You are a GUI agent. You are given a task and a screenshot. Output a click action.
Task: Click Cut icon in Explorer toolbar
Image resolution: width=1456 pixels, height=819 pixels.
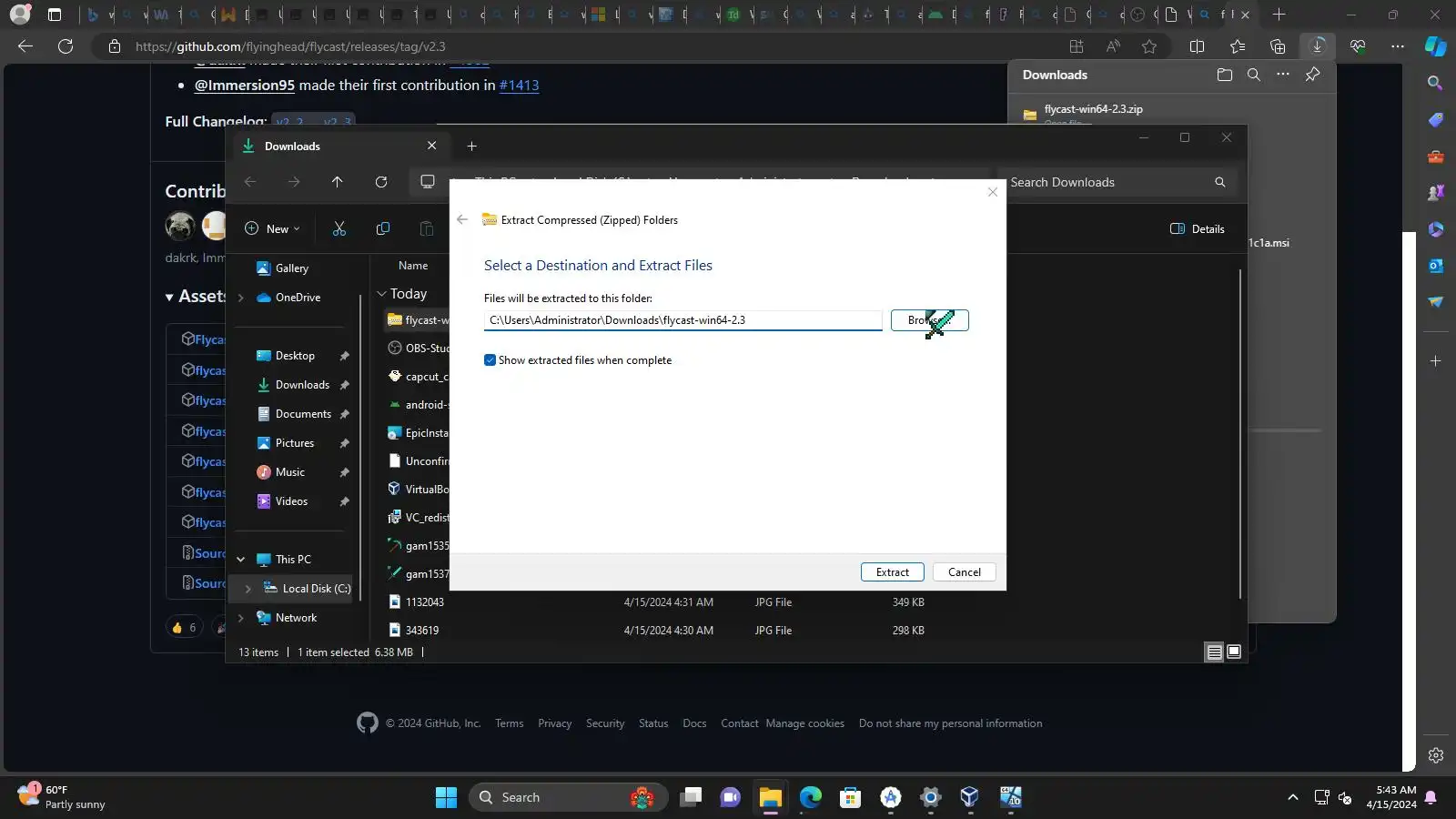[x=339, y=228]
